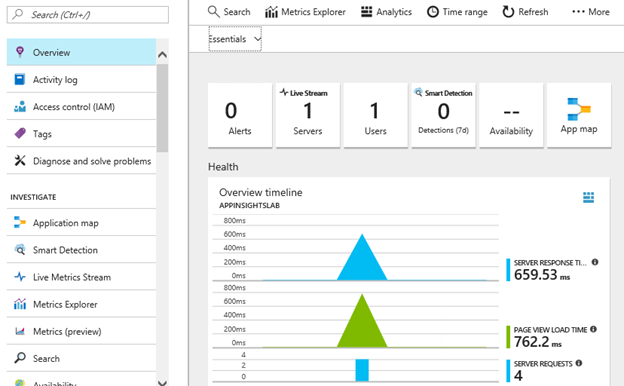This screenshot has width=624, height=386.
Task: Click the Live Stream pulse icon on tile
Action: (x=284, y=92)
